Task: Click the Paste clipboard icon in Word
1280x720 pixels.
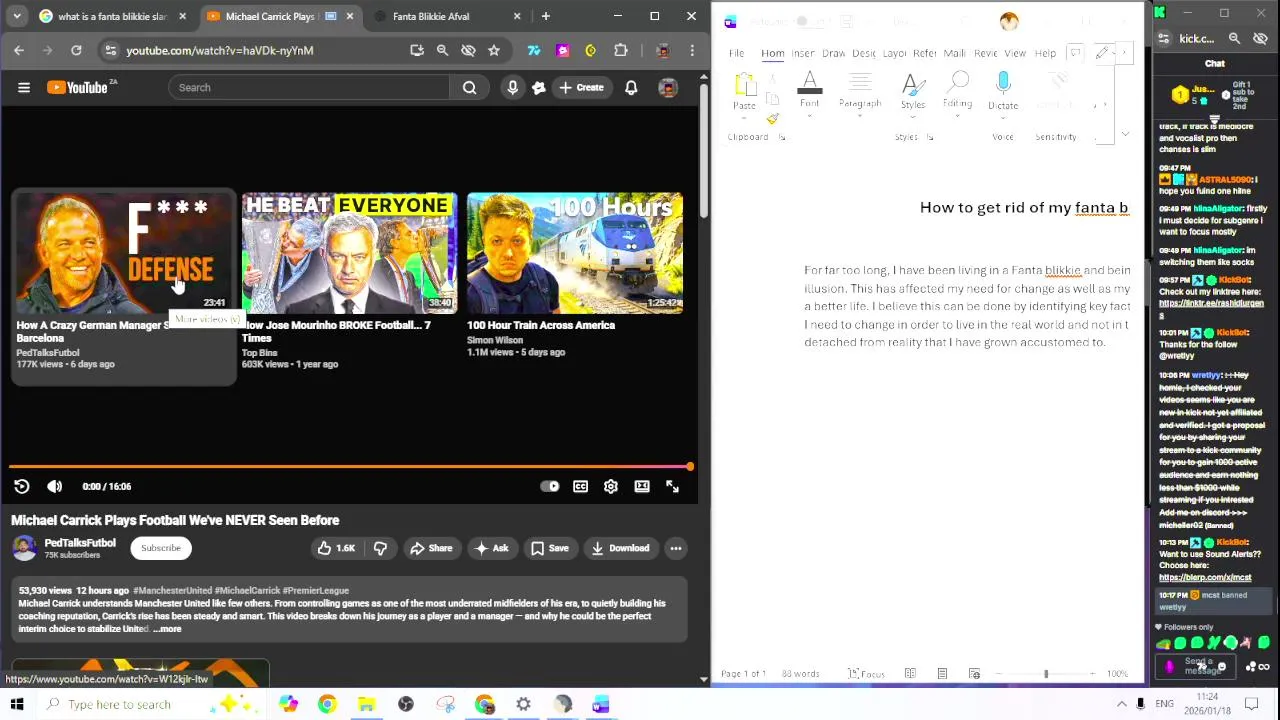Action: coord(745,84)
